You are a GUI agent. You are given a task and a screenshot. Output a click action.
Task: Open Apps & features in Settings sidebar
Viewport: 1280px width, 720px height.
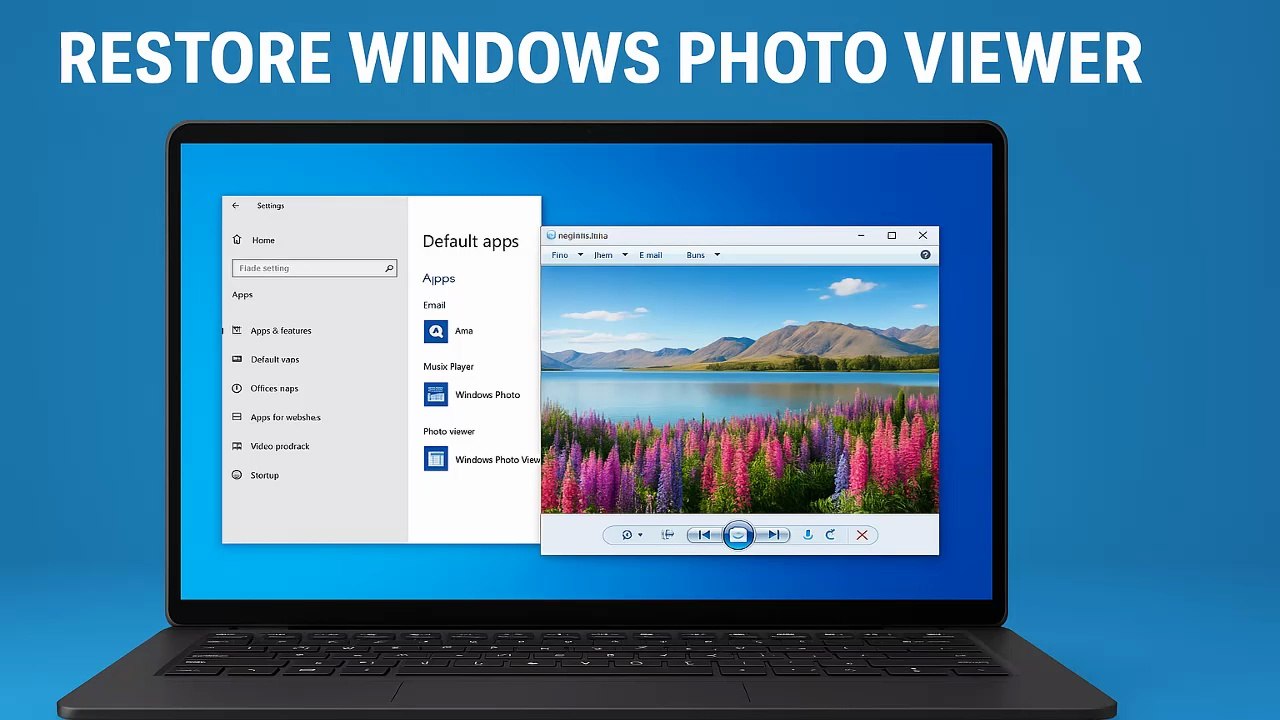pos(271,331)
